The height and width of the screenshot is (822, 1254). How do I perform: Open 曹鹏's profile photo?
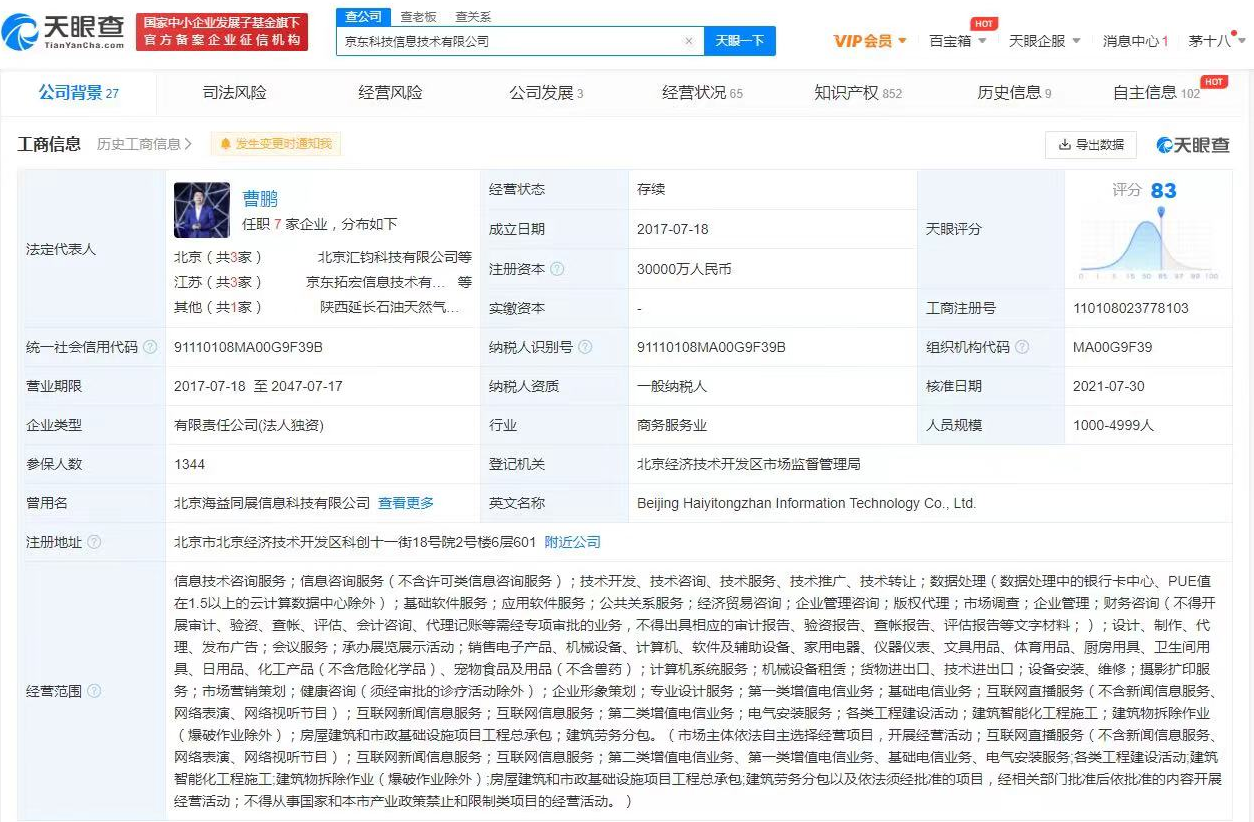click(x=202, y=209)
